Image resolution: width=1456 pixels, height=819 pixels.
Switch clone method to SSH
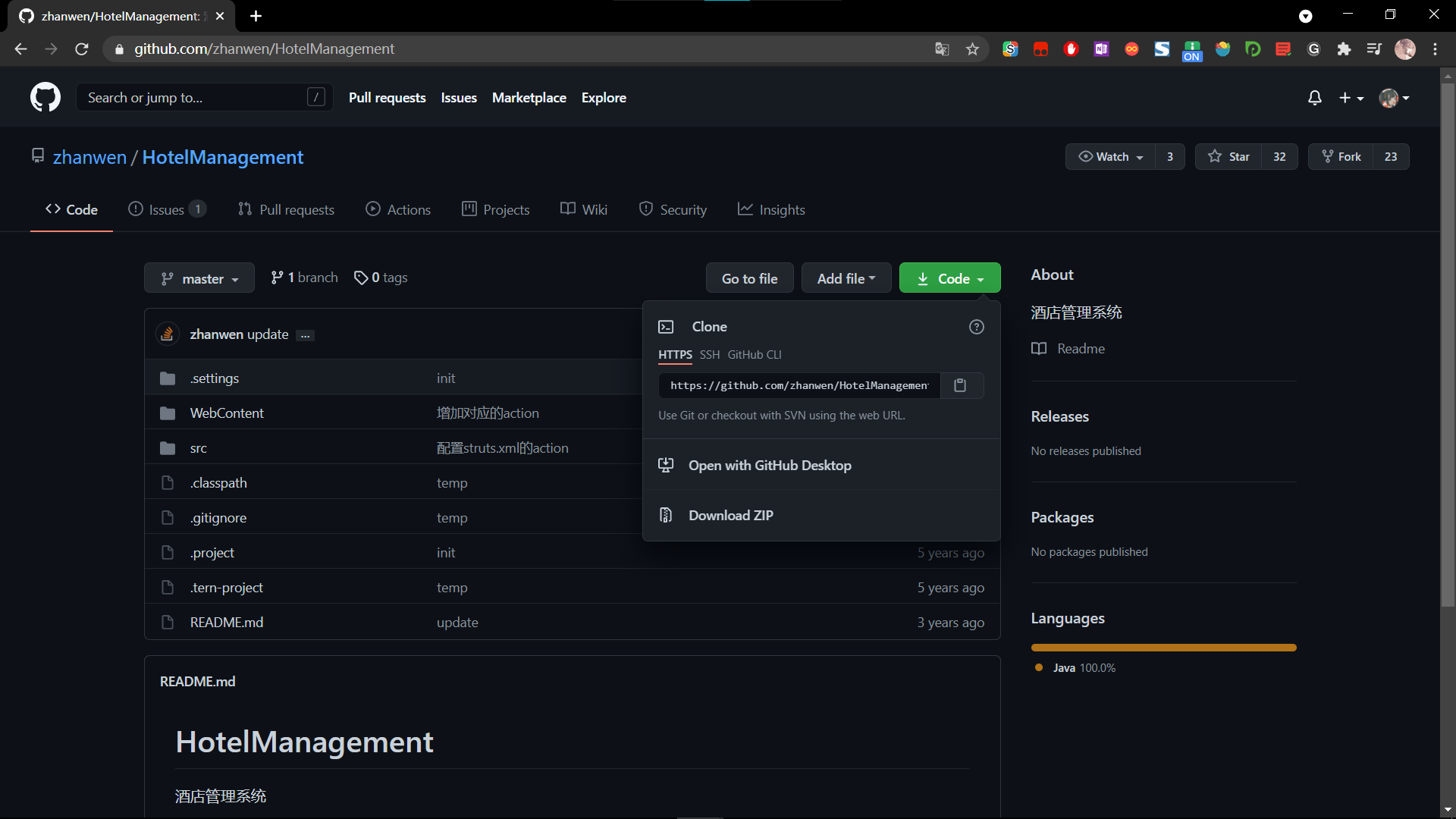pyautogui.click(x=709, y=354)
